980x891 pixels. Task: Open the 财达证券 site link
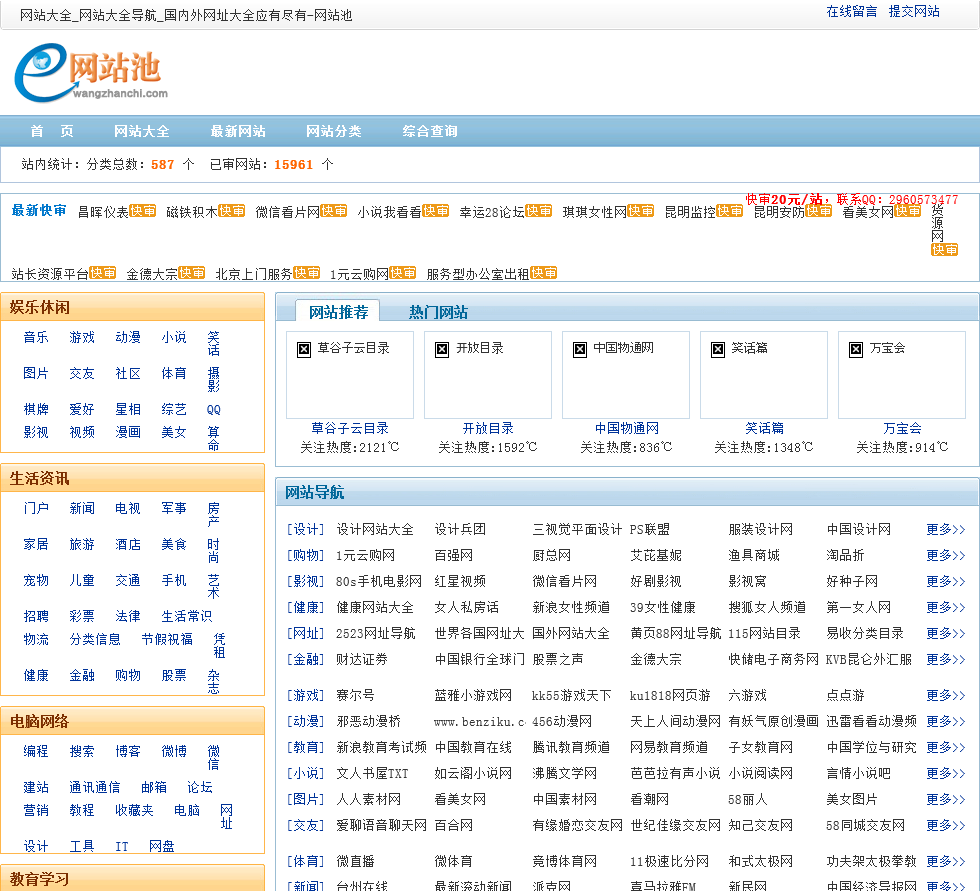[362, 659]
